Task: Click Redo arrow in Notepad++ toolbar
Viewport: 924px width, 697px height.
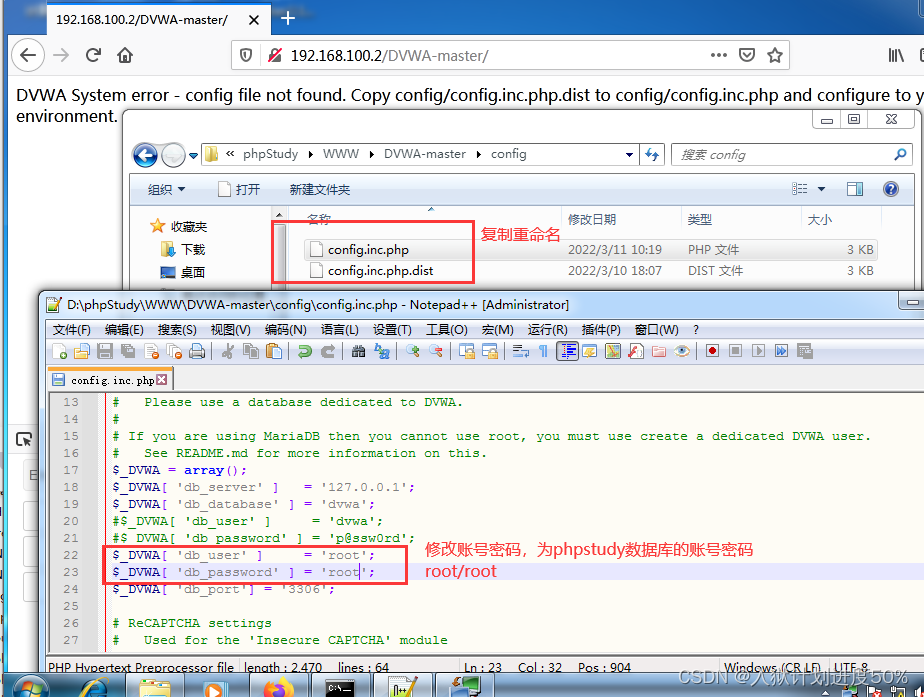Action: point(328,351)
